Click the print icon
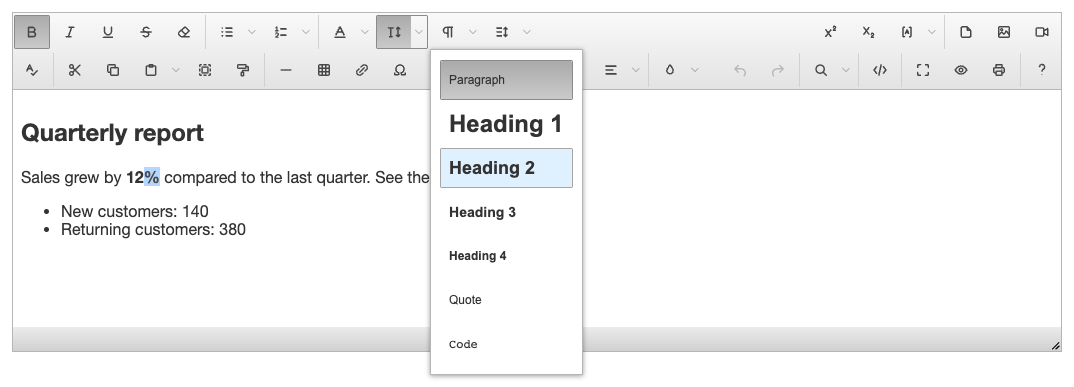This screenshot has height=387, width=1074. (999, 70)
